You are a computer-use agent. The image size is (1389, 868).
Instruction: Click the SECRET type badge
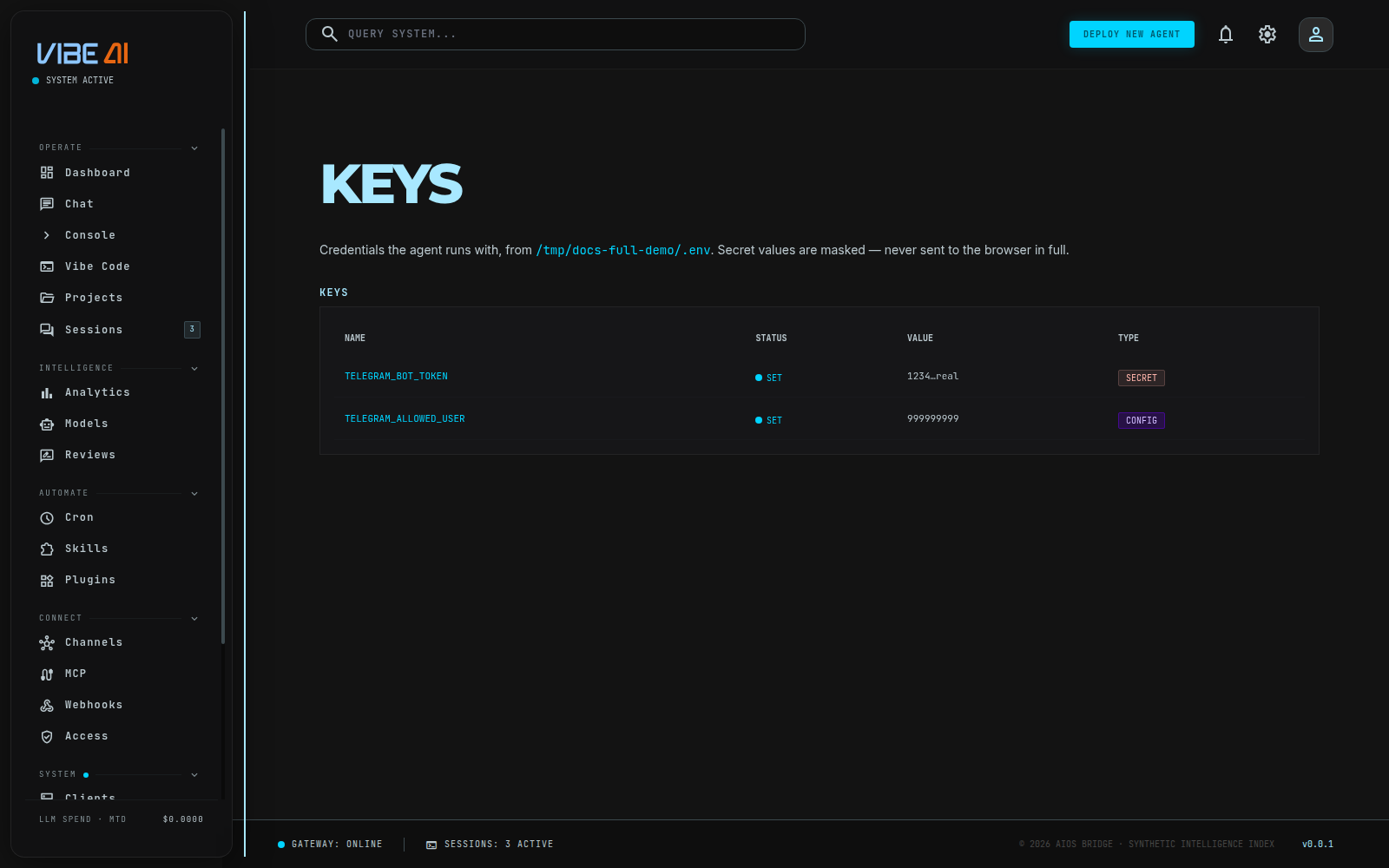pos(1141,378)
